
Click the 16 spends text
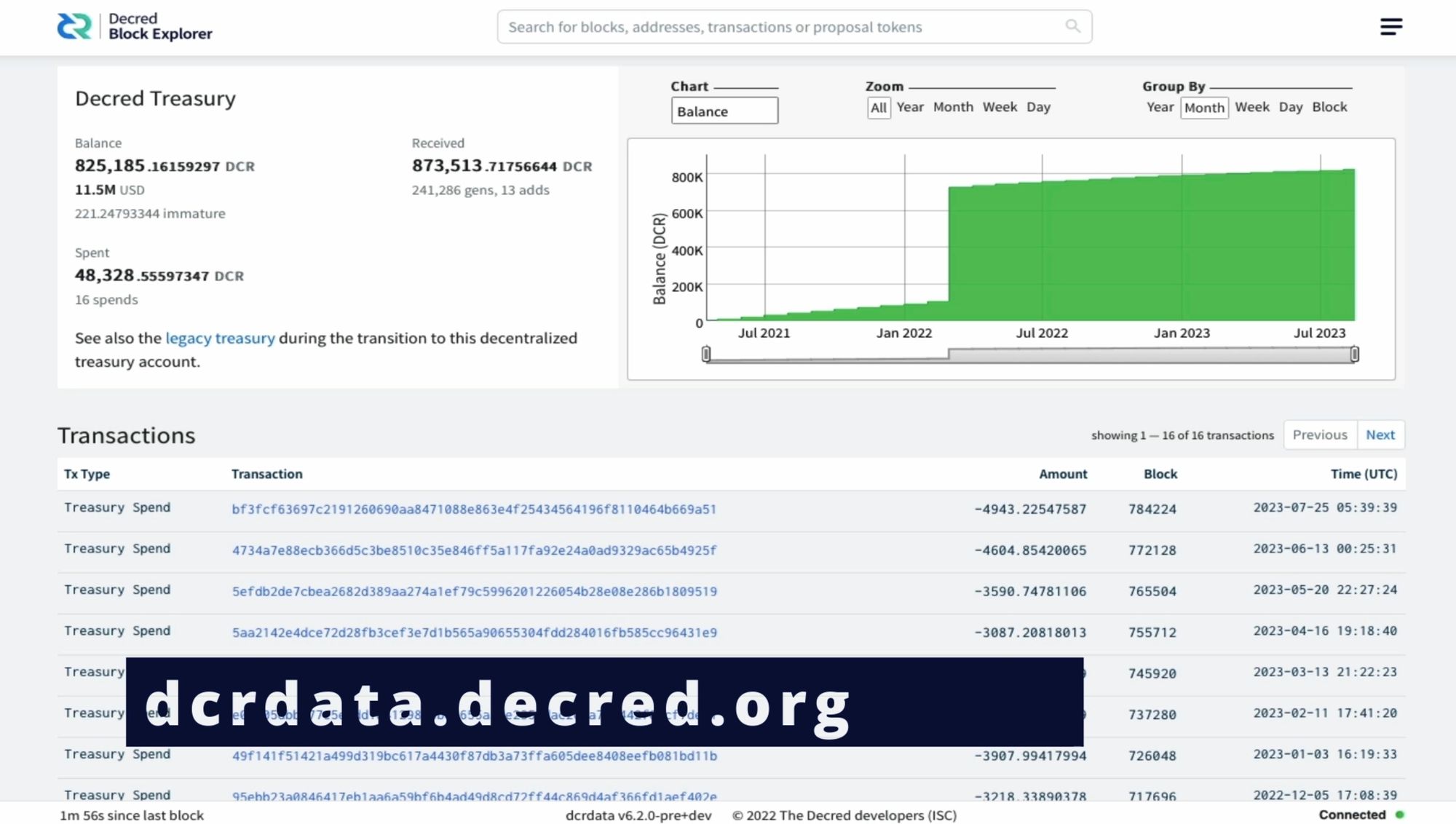106,300
